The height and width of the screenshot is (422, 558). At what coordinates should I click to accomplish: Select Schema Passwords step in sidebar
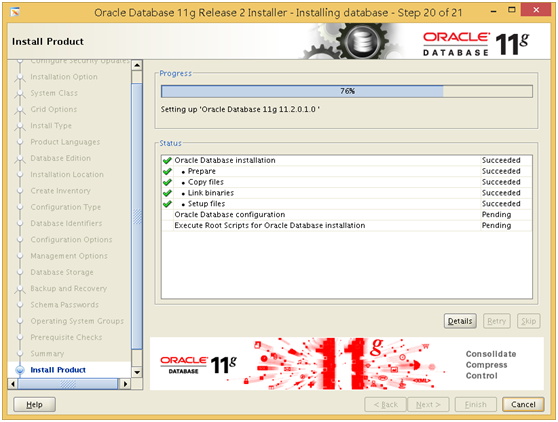[x=64, y=305]
